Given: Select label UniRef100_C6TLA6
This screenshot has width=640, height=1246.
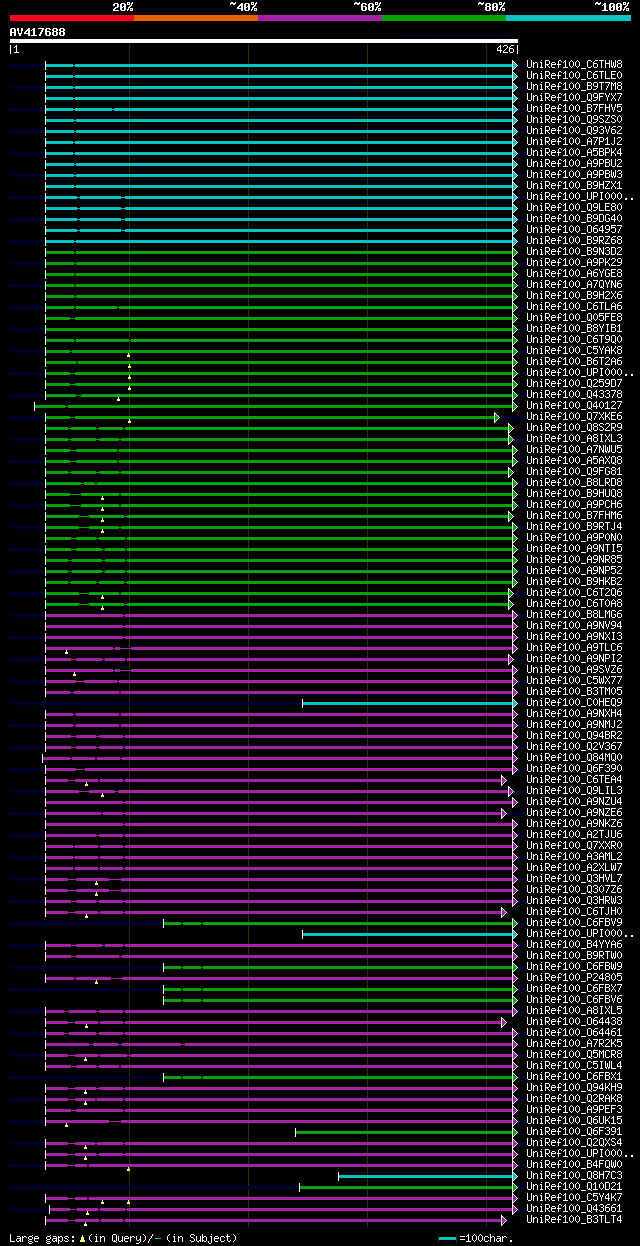Looking at the screenshot, I should tap(574, 307).
